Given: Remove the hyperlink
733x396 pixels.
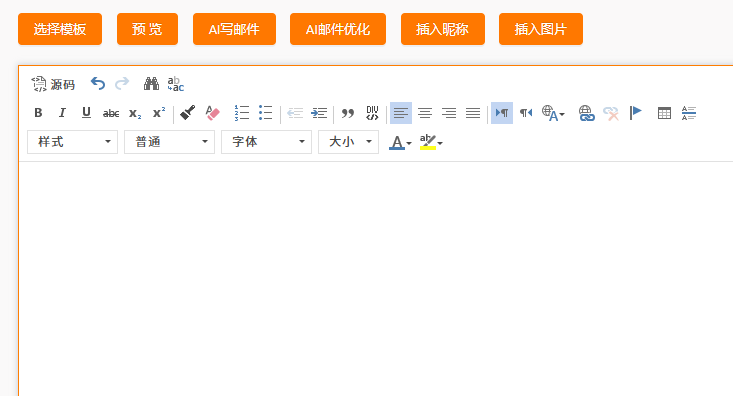Looking at the screenshot, I should point(611,113).
